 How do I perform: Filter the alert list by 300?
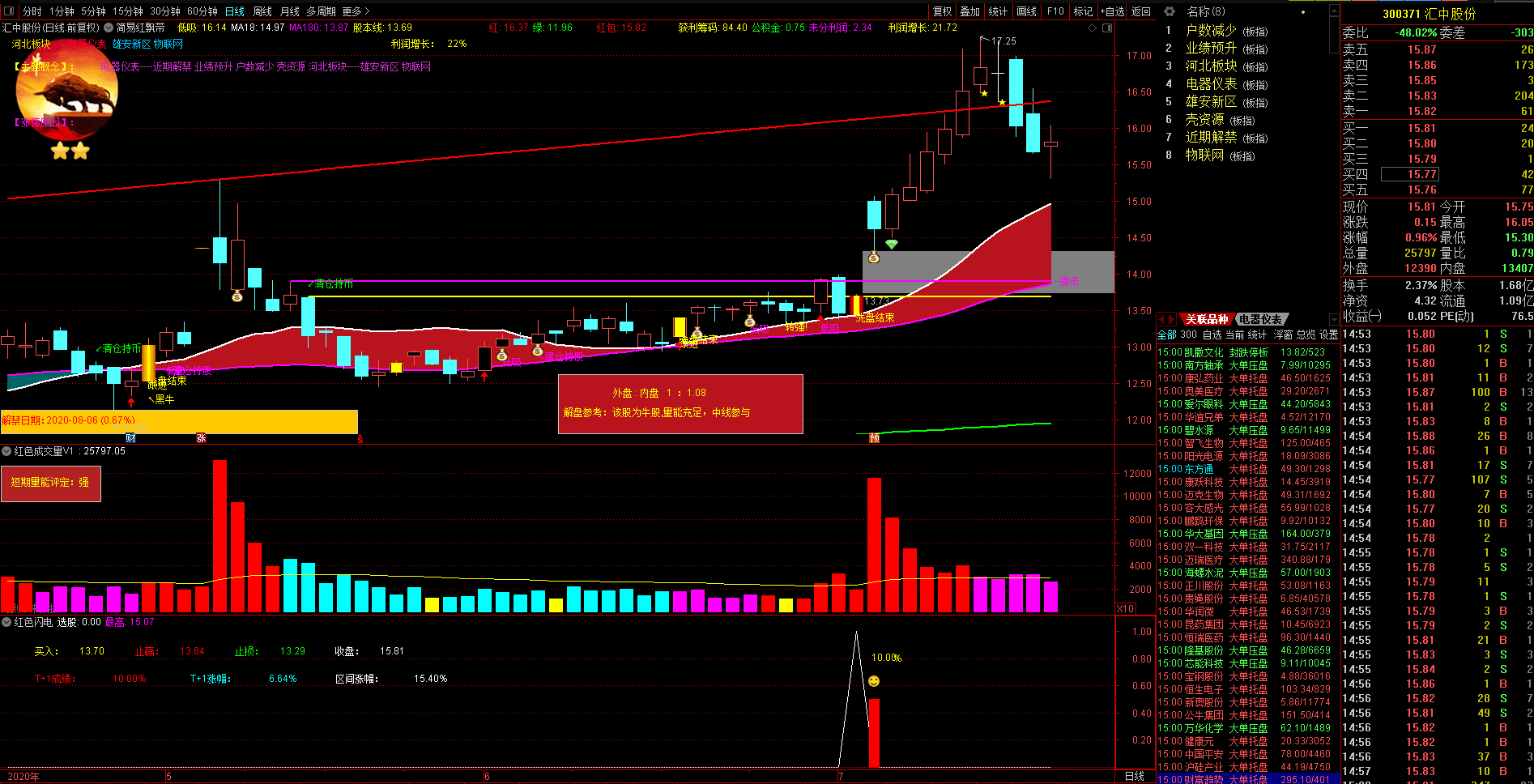[x=1188, y=334]
